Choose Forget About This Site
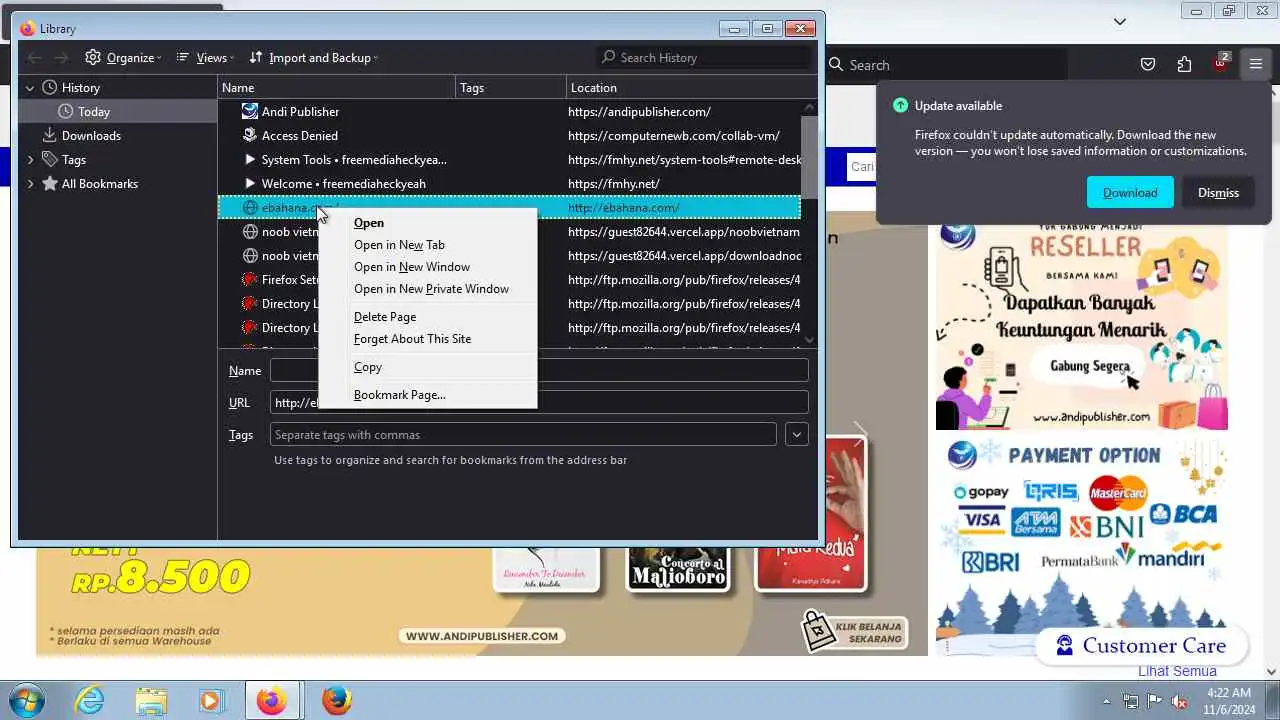 [427, 339]
